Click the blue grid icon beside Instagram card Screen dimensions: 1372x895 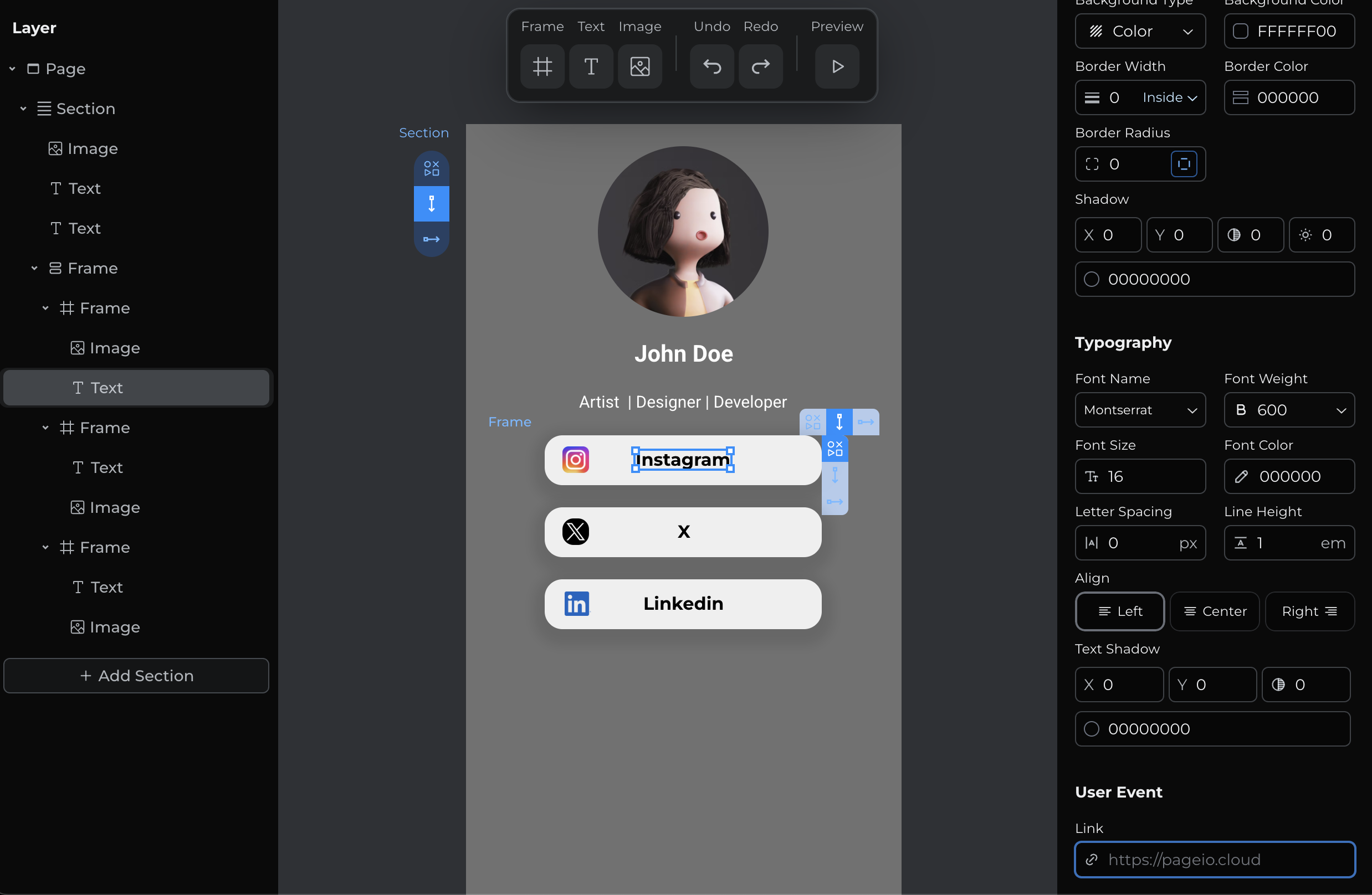pos(835,449)
